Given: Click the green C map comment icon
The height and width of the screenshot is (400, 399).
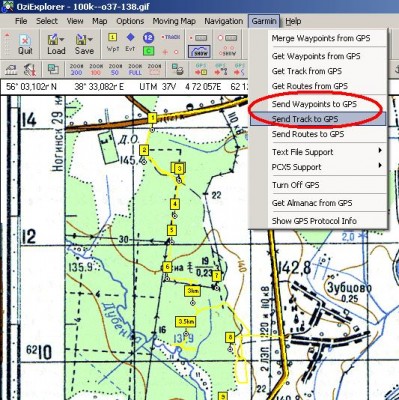Looking at the screenshot, I should (148, 51).
